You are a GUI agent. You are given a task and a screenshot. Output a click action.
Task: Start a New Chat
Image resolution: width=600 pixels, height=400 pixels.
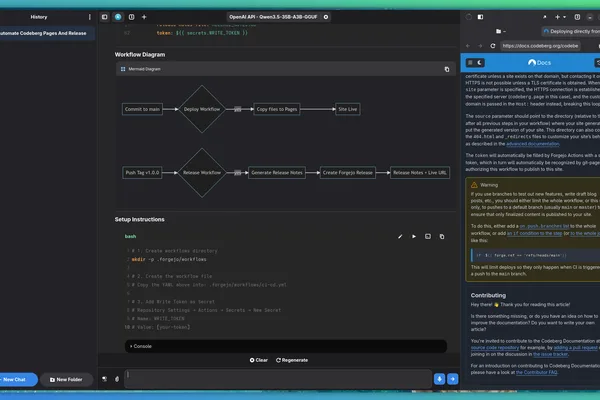[x=17, y=379]
